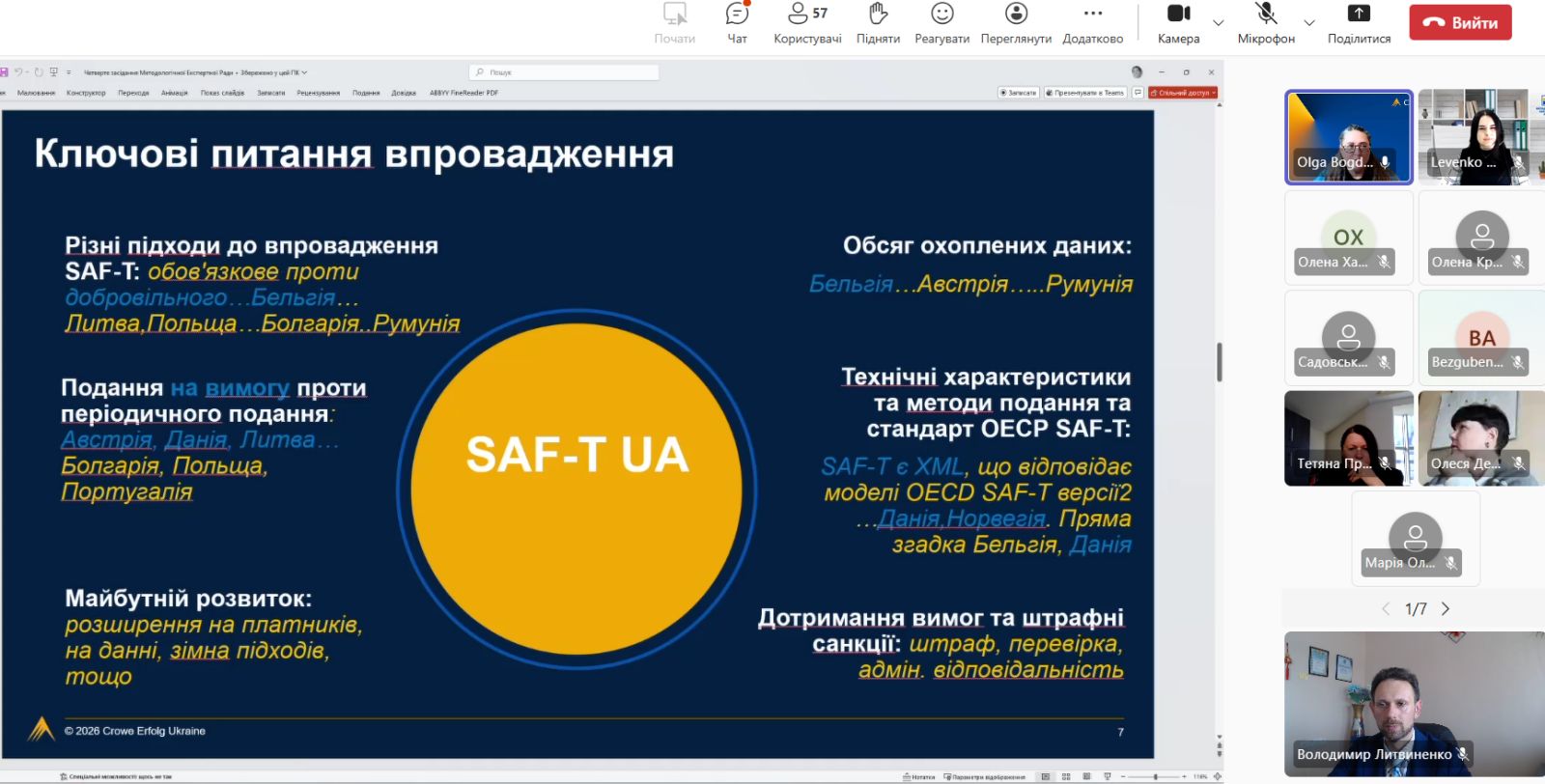Select the Олена Ха... participant tile
The image size is (1545, 784).
coord(1348,238)
